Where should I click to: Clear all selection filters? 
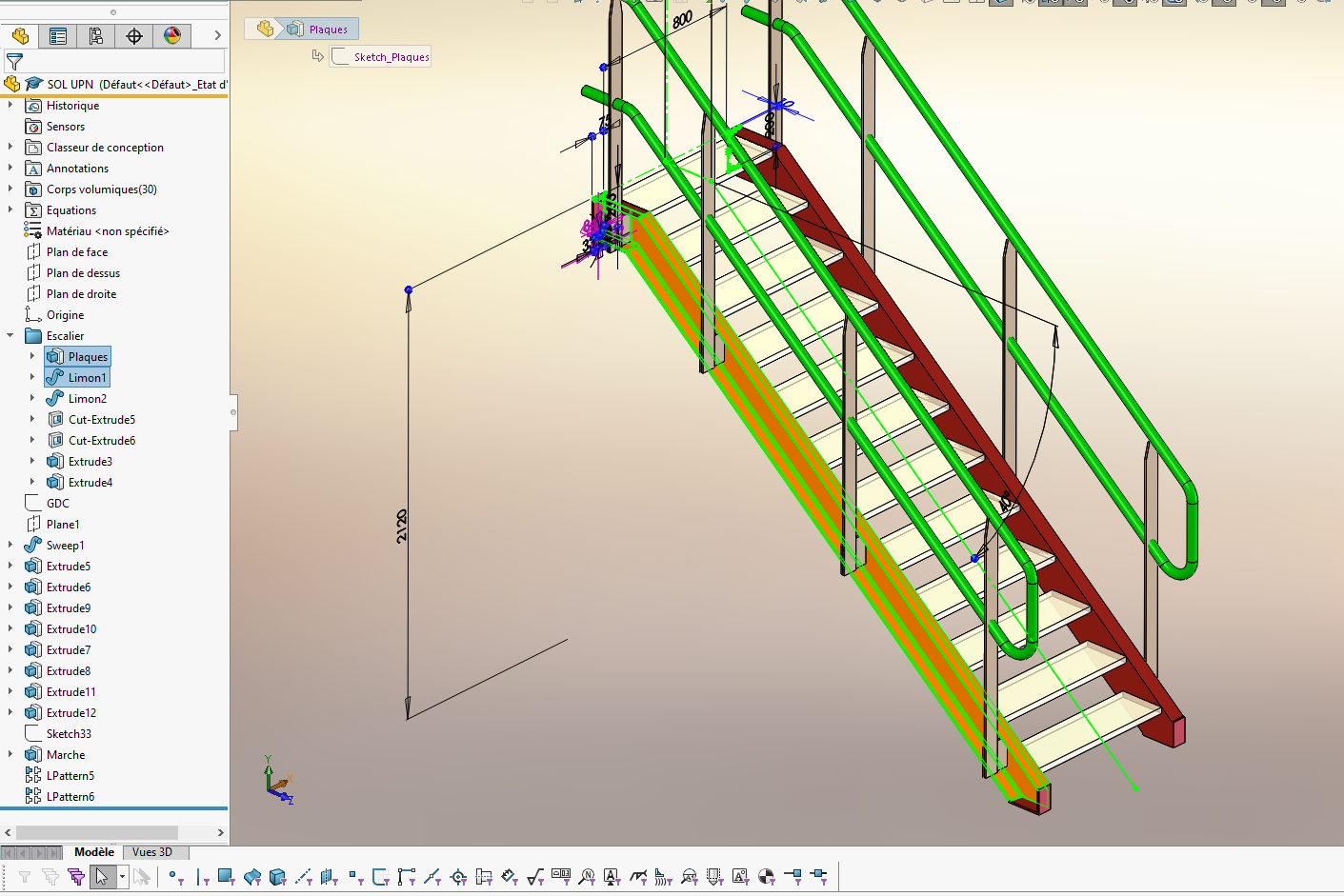[50, 876]
